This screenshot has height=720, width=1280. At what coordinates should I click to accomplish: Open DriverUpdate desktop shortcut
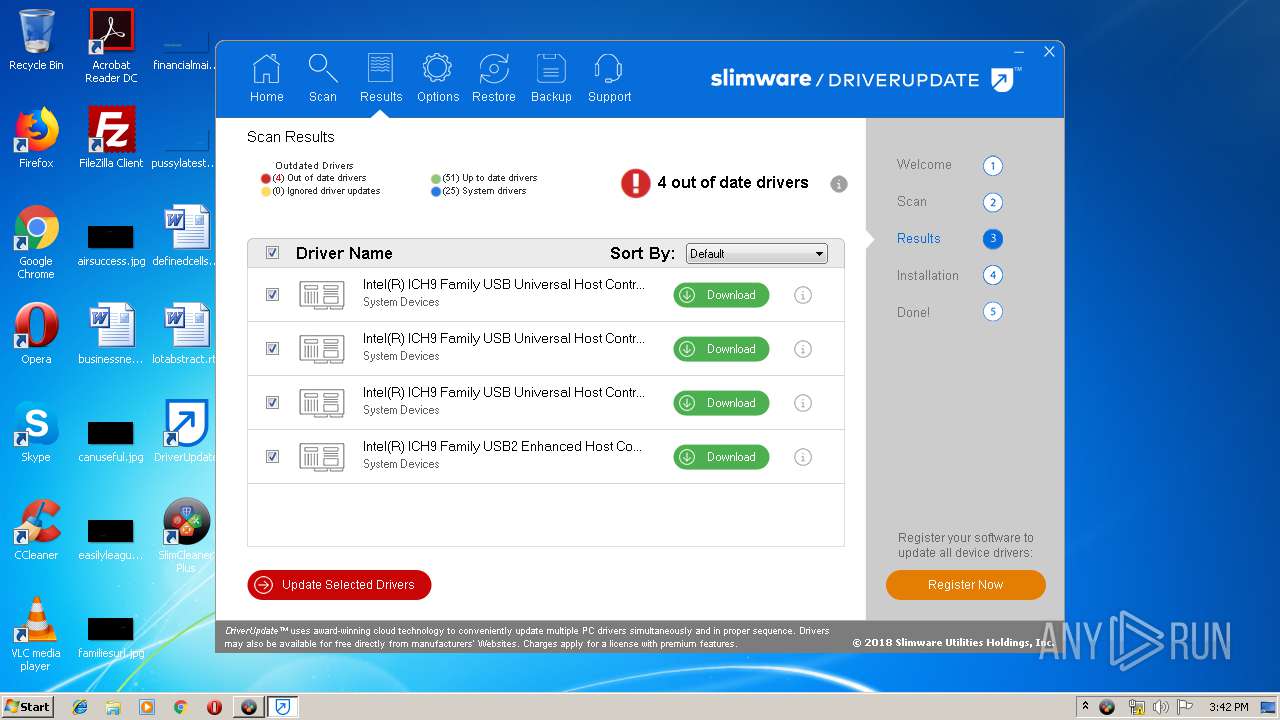186,431
